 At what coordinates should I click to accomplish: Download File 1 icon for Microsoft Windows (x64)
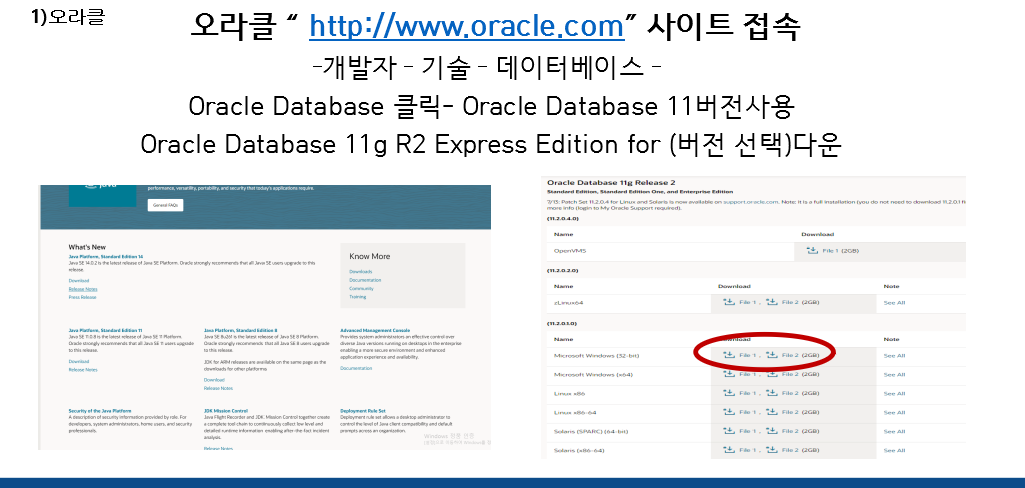730,374
